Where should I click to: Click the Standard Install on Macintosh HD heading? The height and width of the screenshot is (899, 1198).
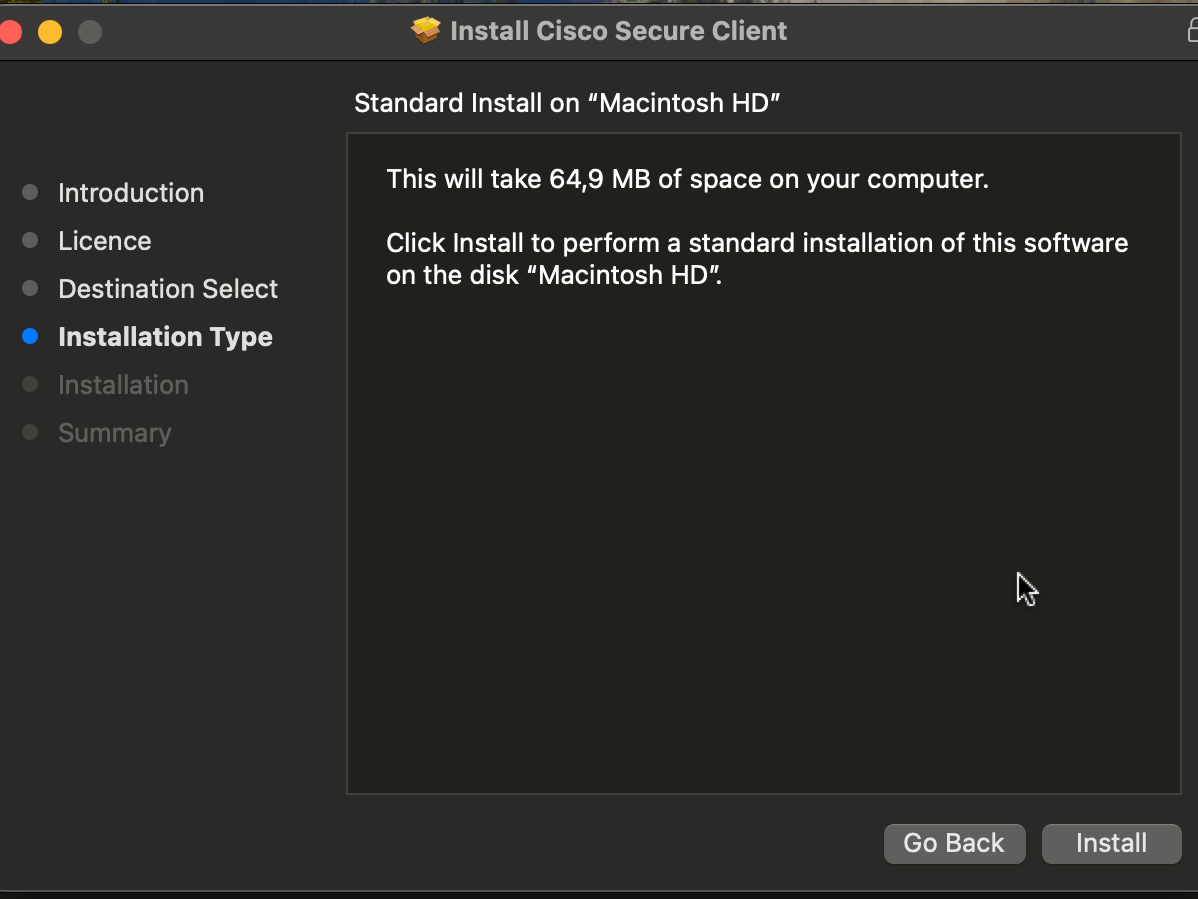(567, 103)
